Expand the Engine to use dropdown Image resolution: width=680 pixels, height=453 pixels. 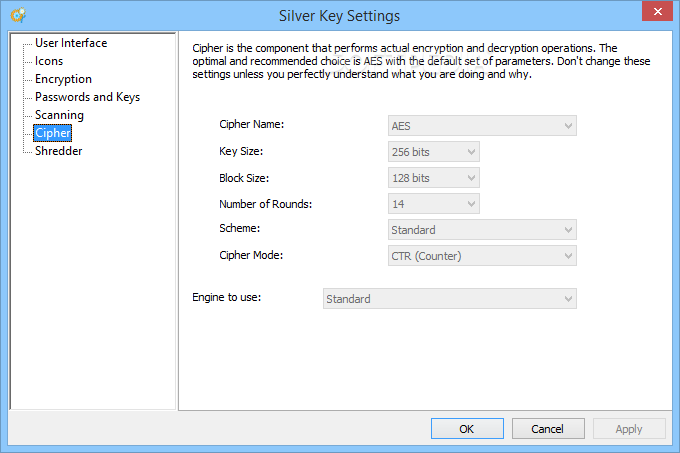point(450,299)
